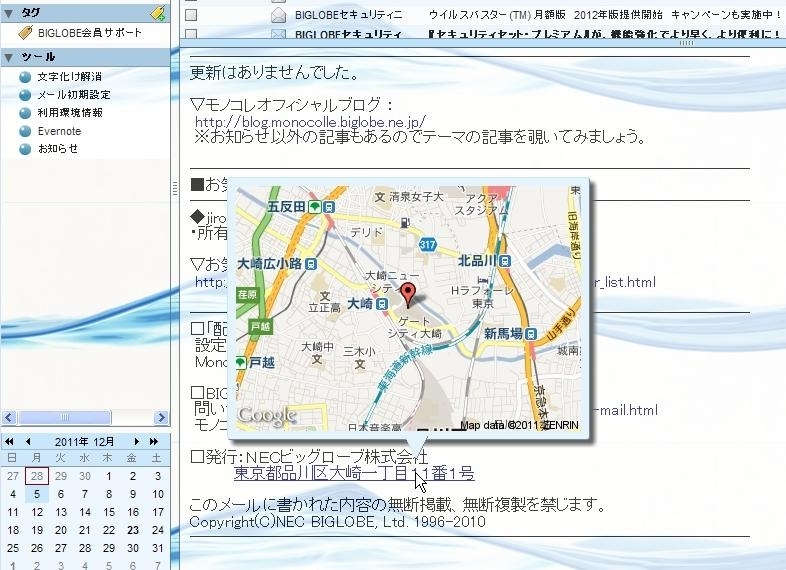Click link ending in -mail.html

(625, 411)
